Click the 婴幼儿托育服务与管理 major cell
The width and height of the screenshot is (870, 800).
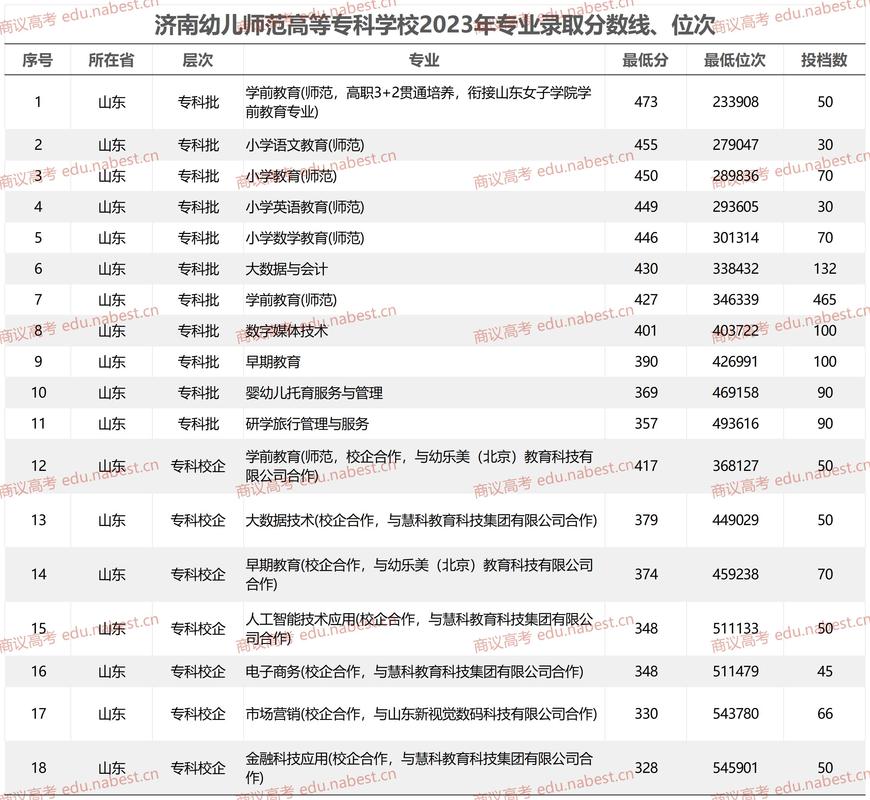[x=313, y=394]
